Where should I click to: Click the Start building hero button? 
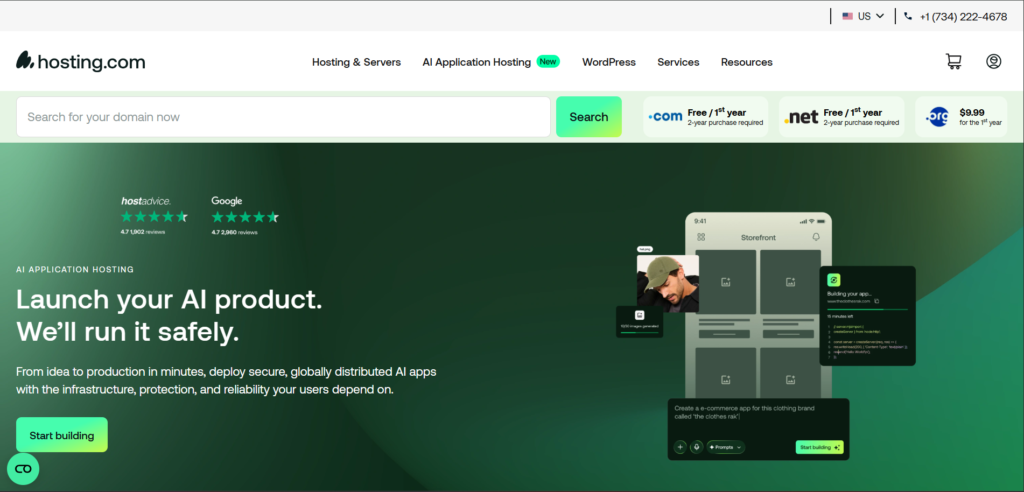(x=62, y=435)
